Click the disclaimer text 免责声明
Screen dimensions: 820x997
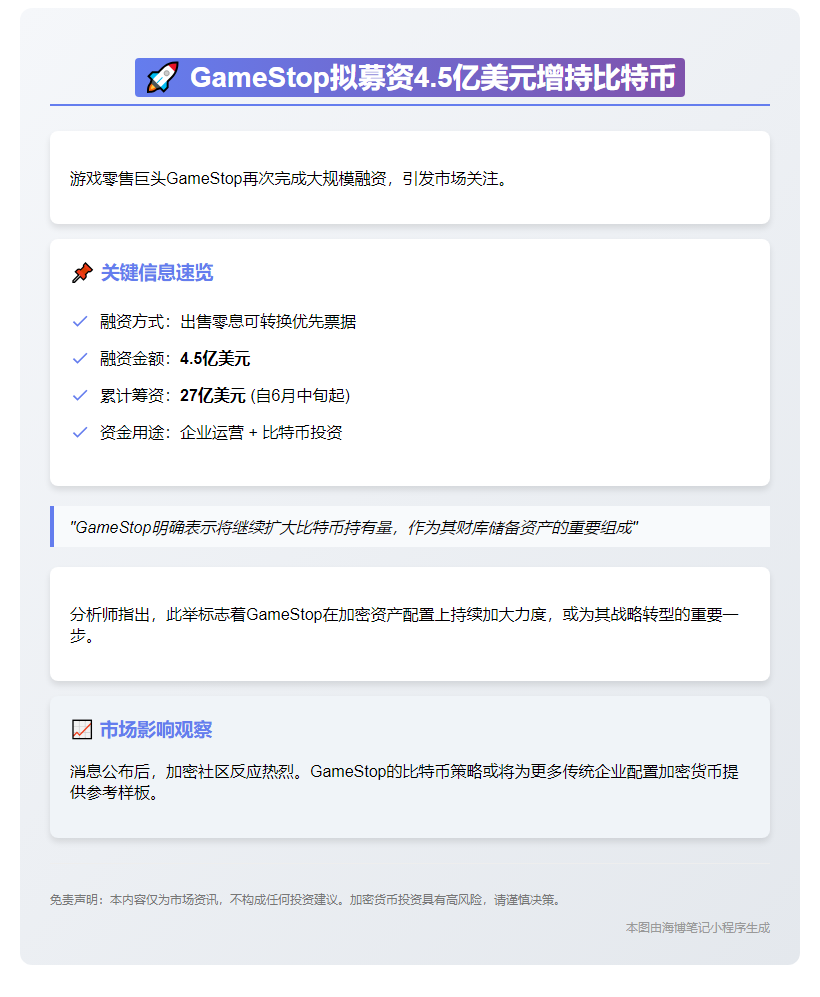(307, 900)
